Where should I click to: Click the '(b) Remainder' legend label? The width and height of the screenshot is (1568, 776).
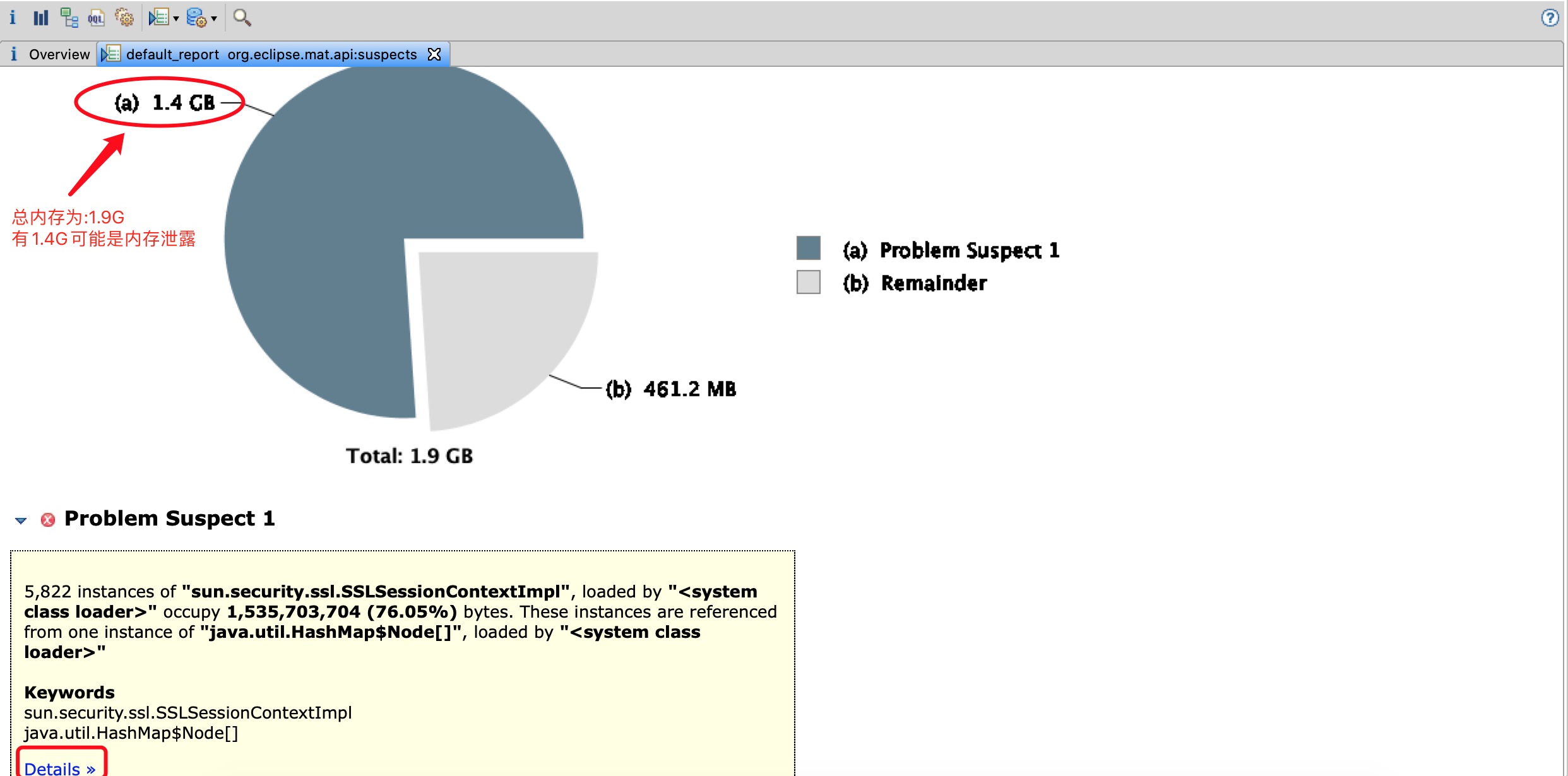915,283
